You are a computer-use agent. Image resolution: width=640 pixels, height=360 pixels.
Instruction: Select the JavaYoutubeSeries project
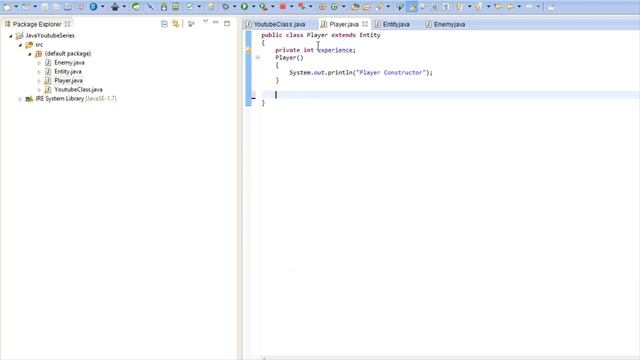point(50,36)
